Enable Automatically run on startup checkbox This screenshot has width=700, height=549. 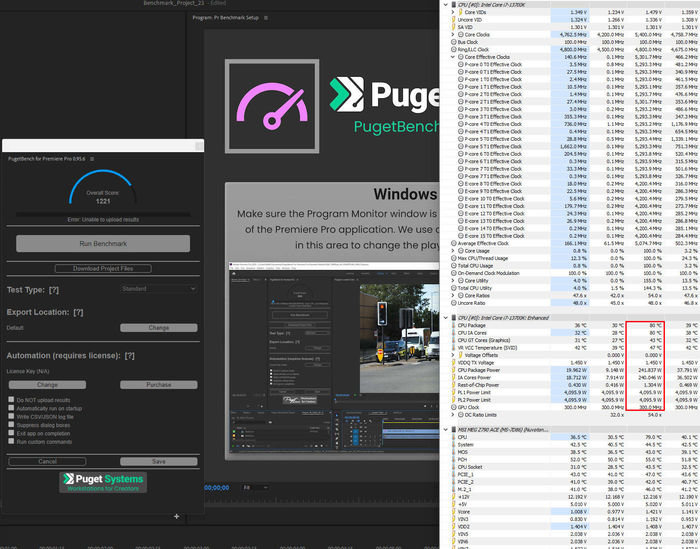tap(11, 408)
